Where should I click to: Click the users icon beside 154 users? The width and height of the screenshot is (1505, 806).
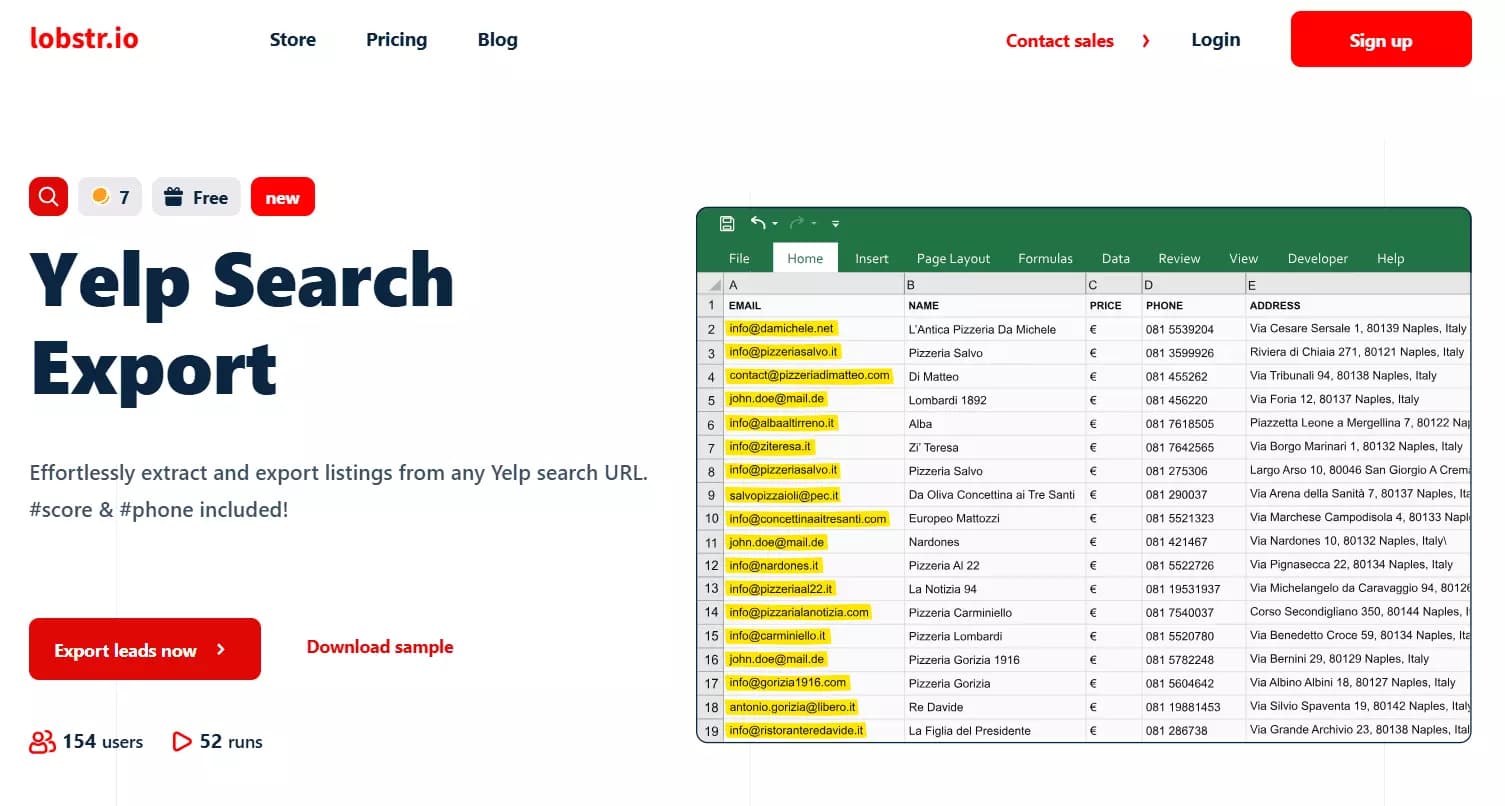tap(41, 741)
